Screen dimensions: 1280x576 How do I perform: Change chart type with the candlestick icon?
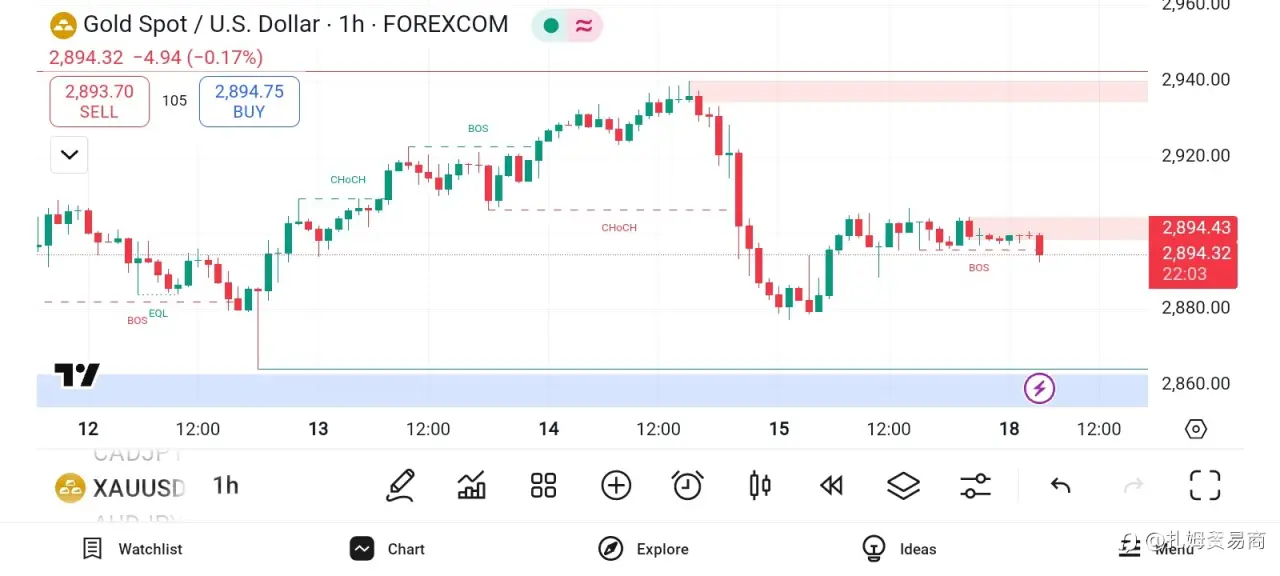[x=760, y=486]
